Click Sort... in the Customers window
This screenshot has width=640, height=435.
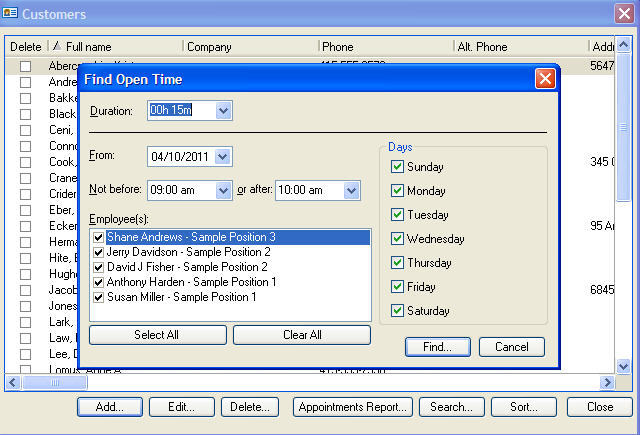(x=524, y=407)
